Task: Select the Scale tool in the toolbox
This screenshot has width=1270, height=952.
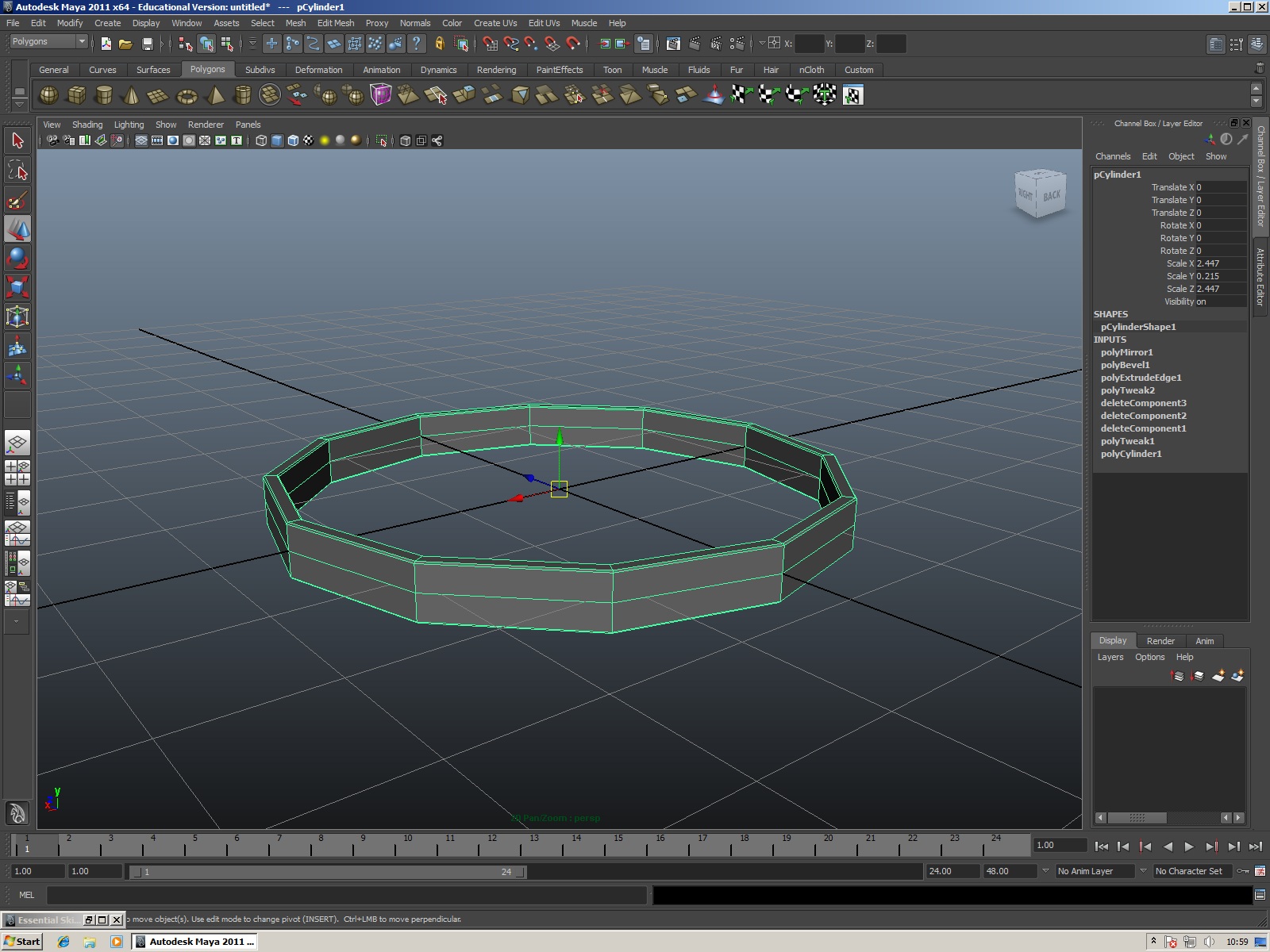Action: click(17, 287)
